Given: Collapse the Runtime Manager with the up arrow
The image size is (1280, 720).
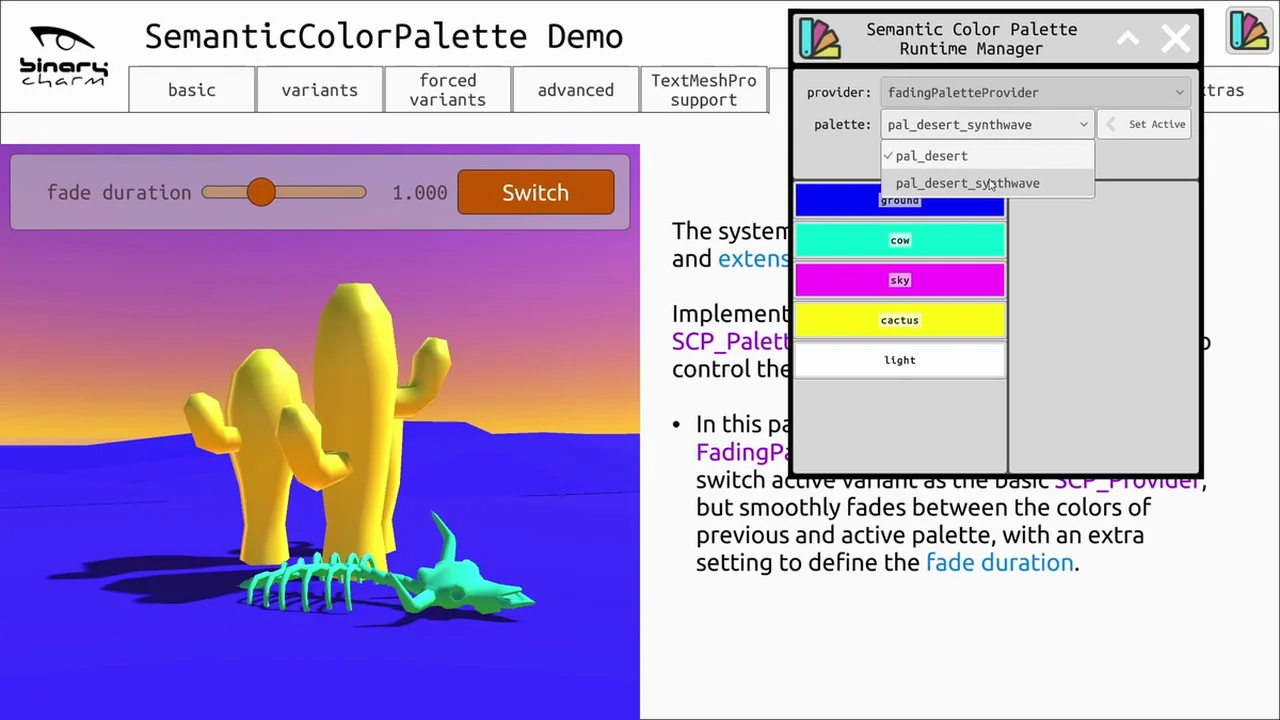Looking at the screenshot, I should coord(1128,39).
